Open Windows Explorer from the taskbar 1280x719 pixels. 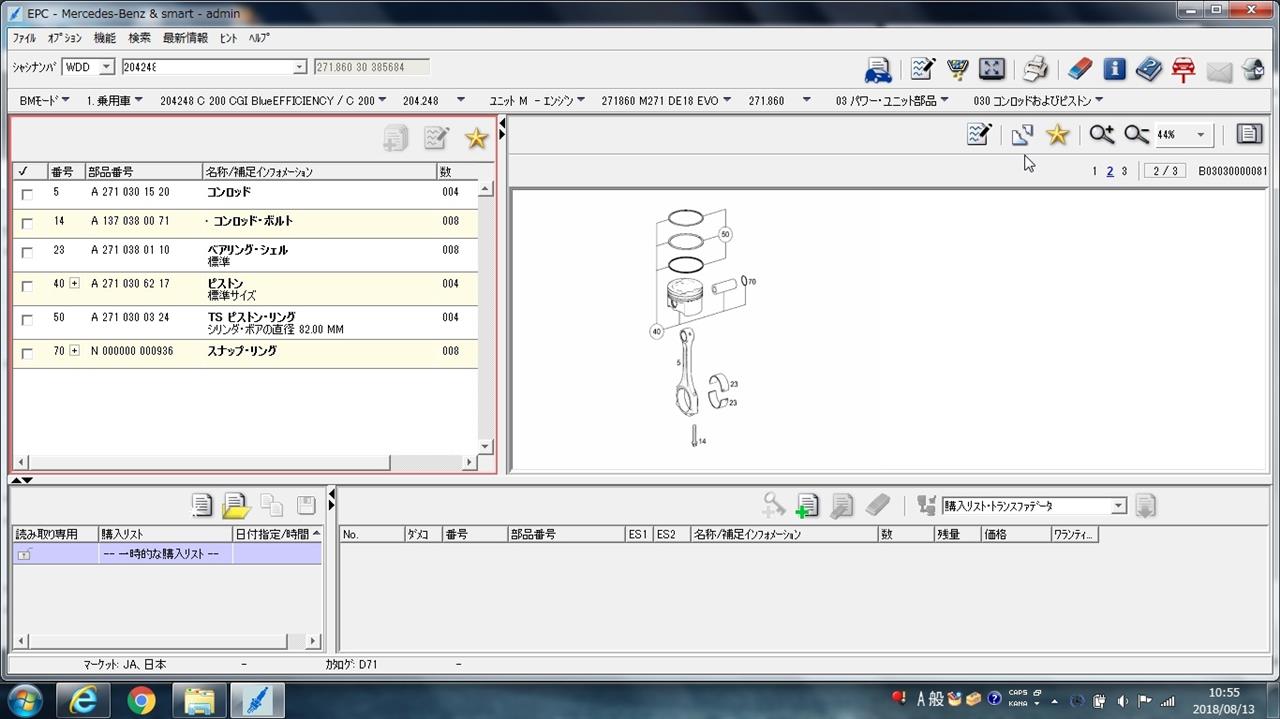point(199,701)
